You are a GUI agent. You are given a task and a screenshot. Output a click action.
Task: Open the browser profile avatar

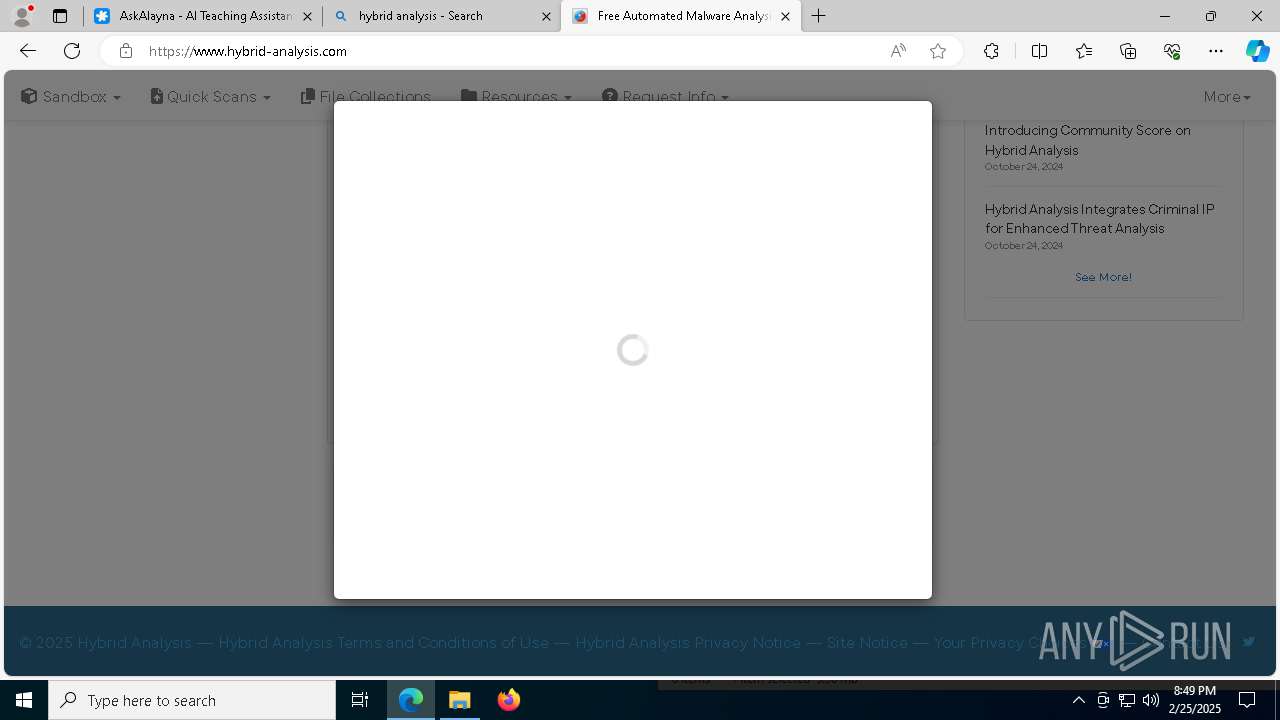coord(21,16)
